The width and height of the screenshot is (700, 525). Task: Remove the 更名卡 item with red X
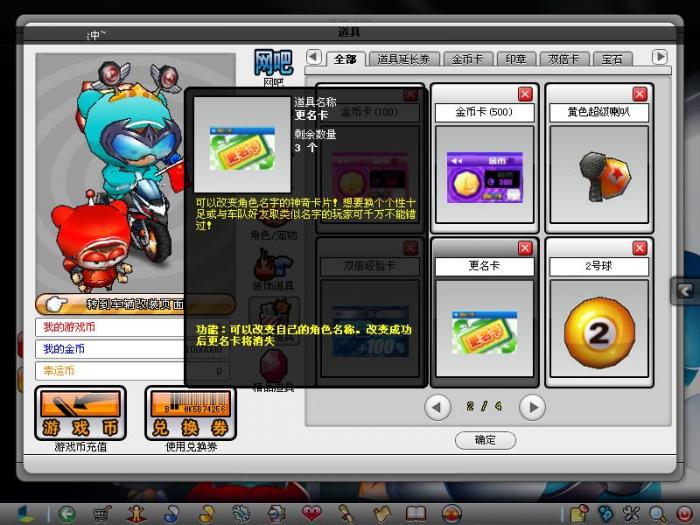525,248
